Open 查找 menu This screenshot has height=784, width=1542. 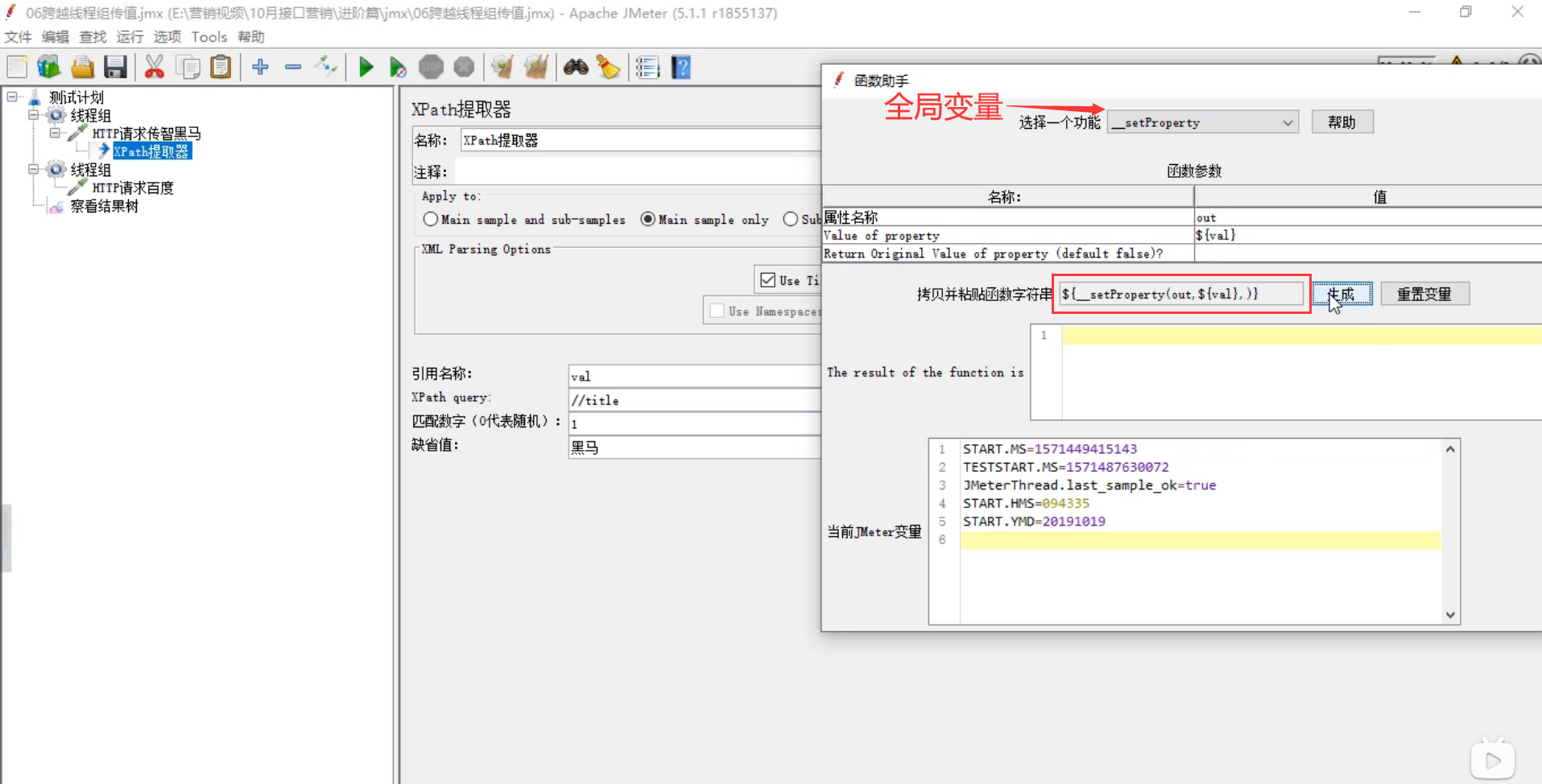[93, 37]
